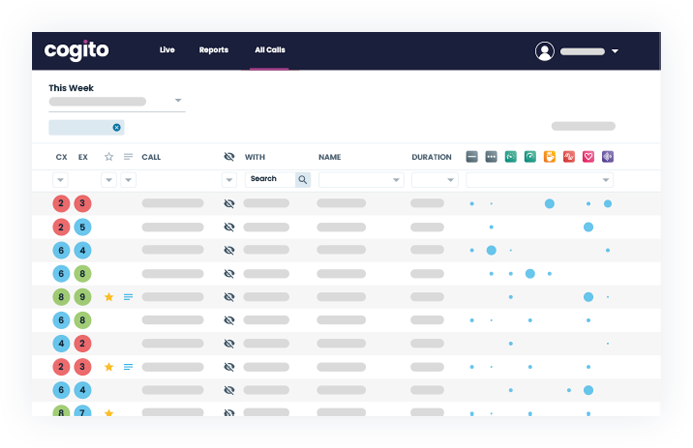693x448 pixels.
Task: Click the hidden-eye icon in the column header
Action: pos(229,157)
